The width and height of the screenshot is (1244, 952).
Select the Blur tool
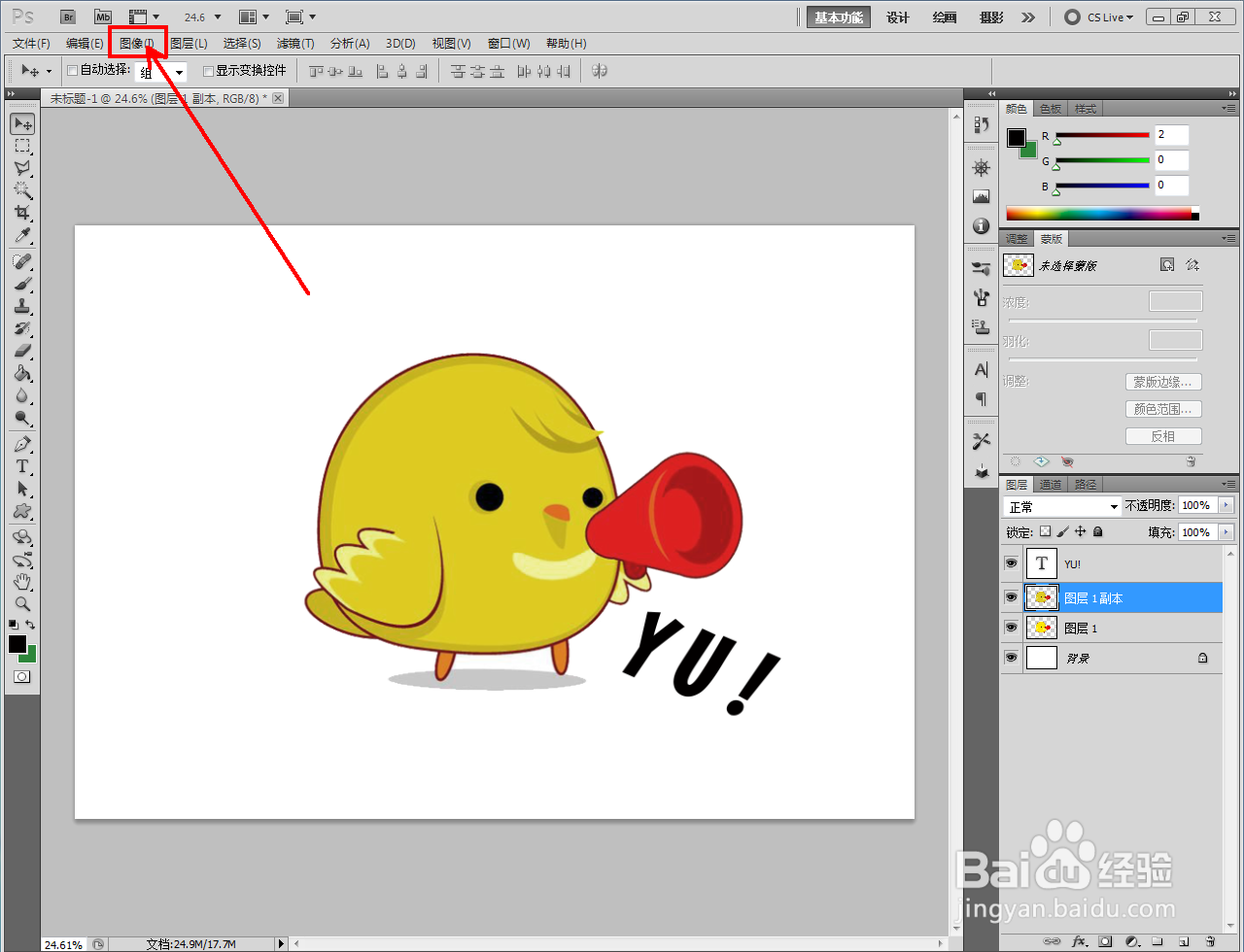coord(22,395)
